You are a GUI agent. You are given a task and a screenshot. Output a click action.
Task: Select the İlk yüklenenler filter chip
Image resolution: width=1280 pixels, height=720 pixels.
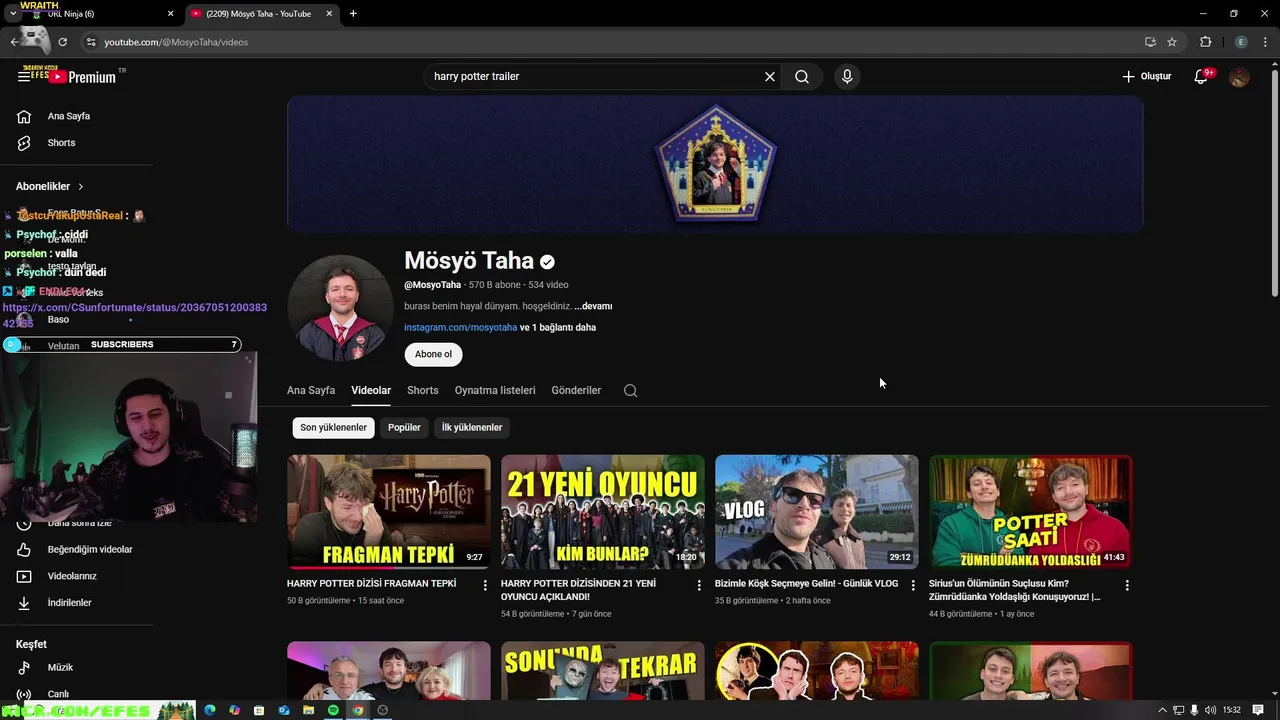tap(472, 427)
